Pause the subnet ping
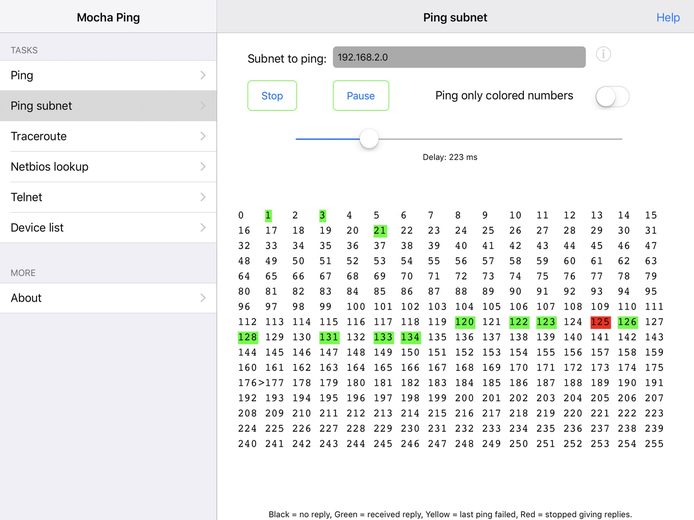The width and height of the screenshot is (694, 520). point(361,96)
